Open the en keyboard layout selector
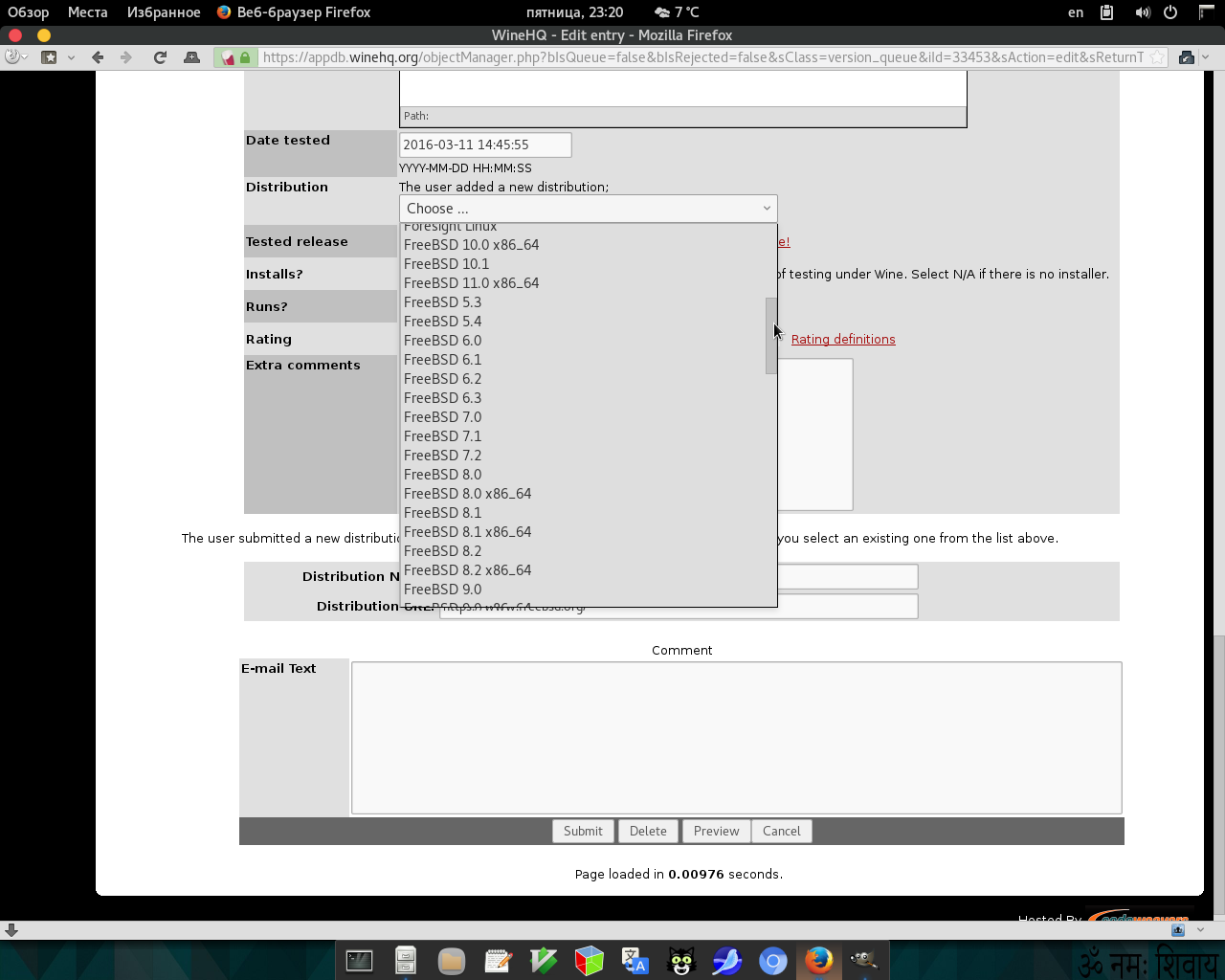Screen dimensions: 1225x980 (1076, 12)
